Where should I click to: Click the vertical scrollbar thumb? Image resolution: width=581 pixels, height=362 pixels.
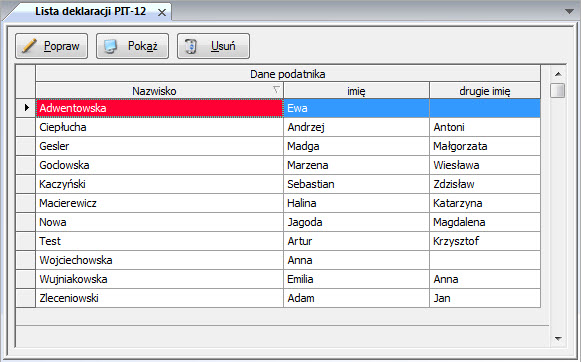558,90
